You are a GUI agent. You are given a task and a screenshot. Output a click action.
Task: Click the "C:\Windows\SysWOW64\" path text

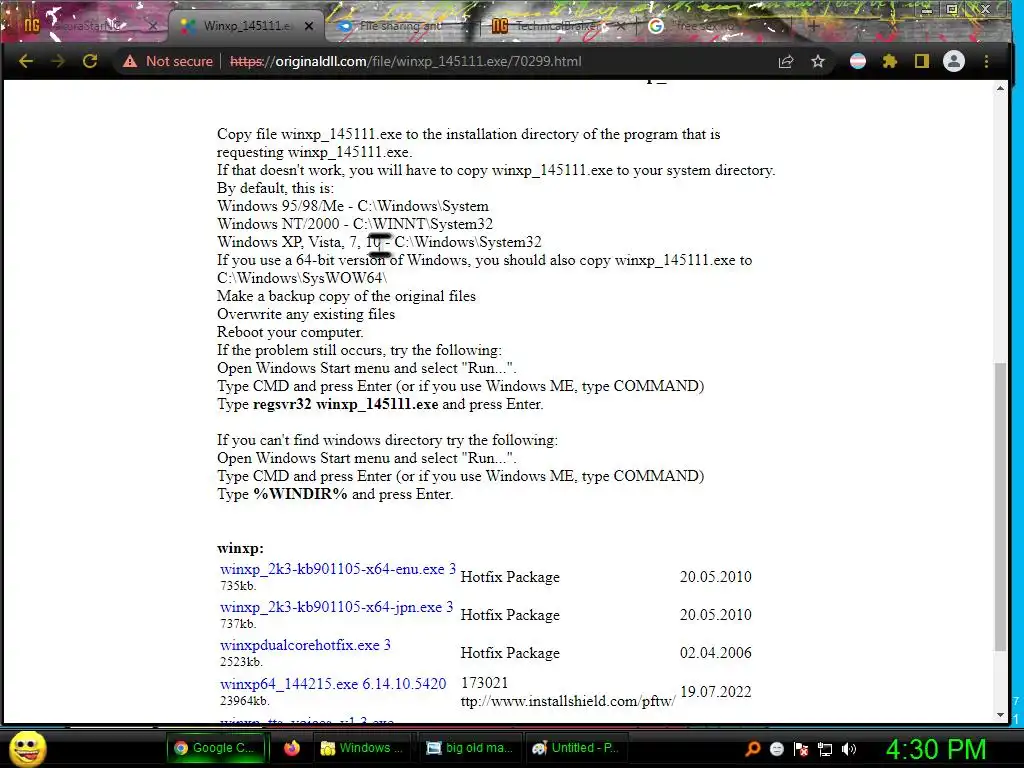[302, 278]
